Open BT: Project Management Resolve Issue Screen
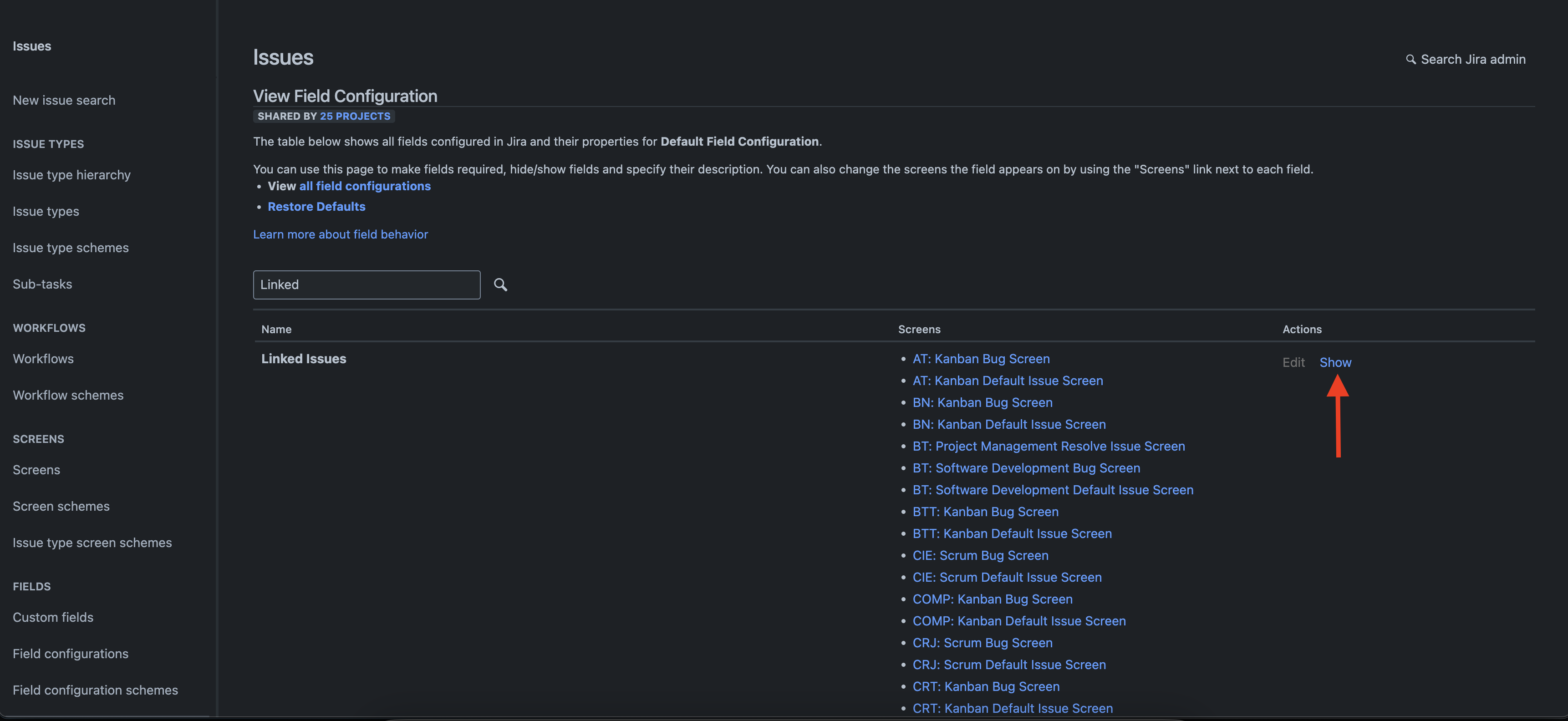The width and height of the screenshot is (1568, 721). coord(1048,447)
